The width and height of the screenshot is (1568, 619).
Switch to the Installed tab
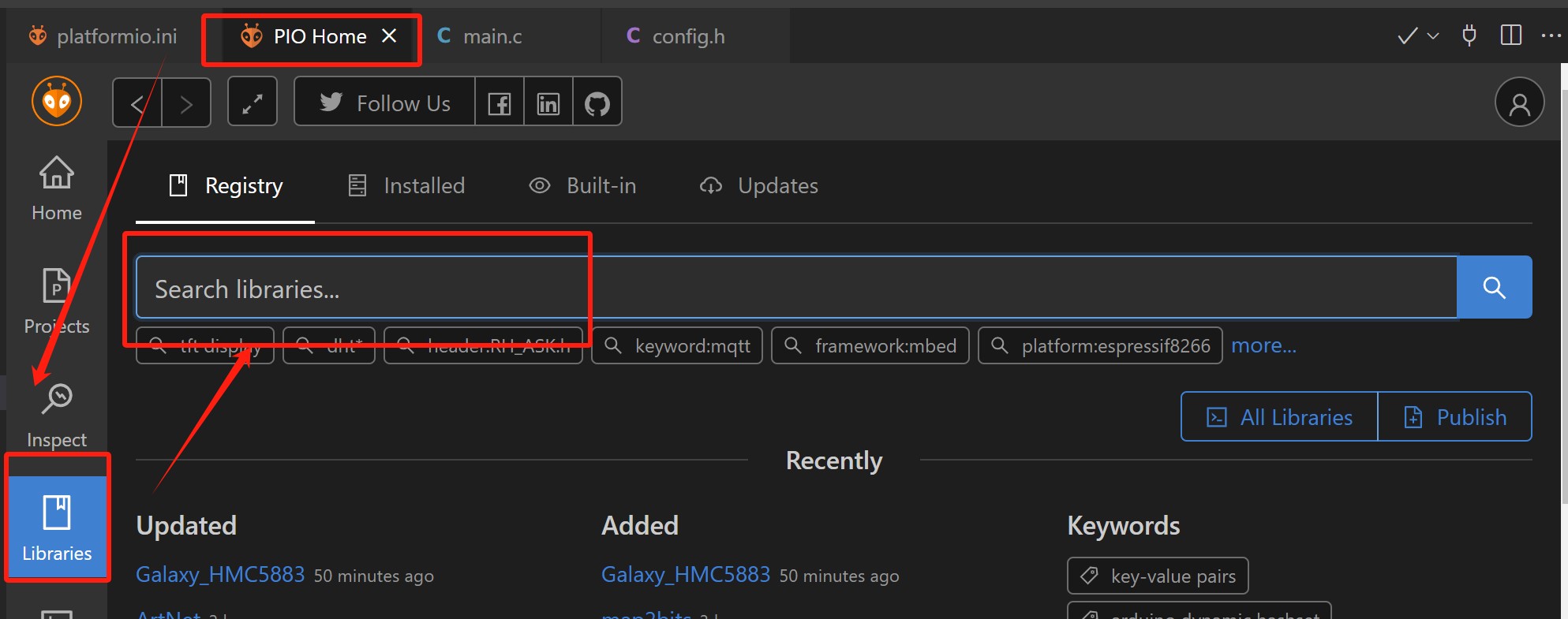[x=406, y=186]
